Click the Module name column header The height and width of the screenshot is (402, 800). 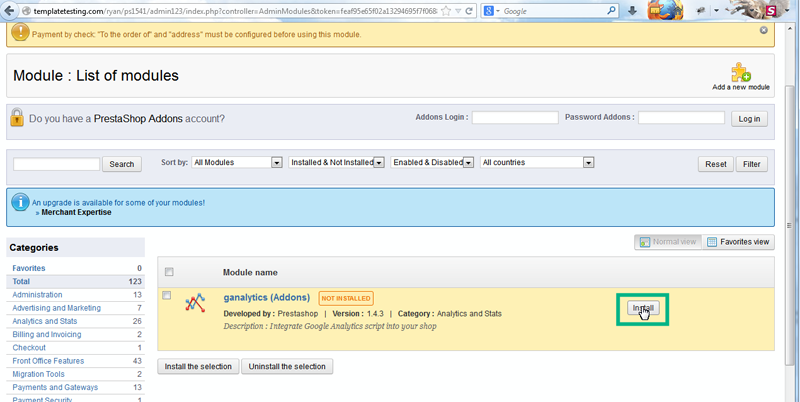coord(250,272)
